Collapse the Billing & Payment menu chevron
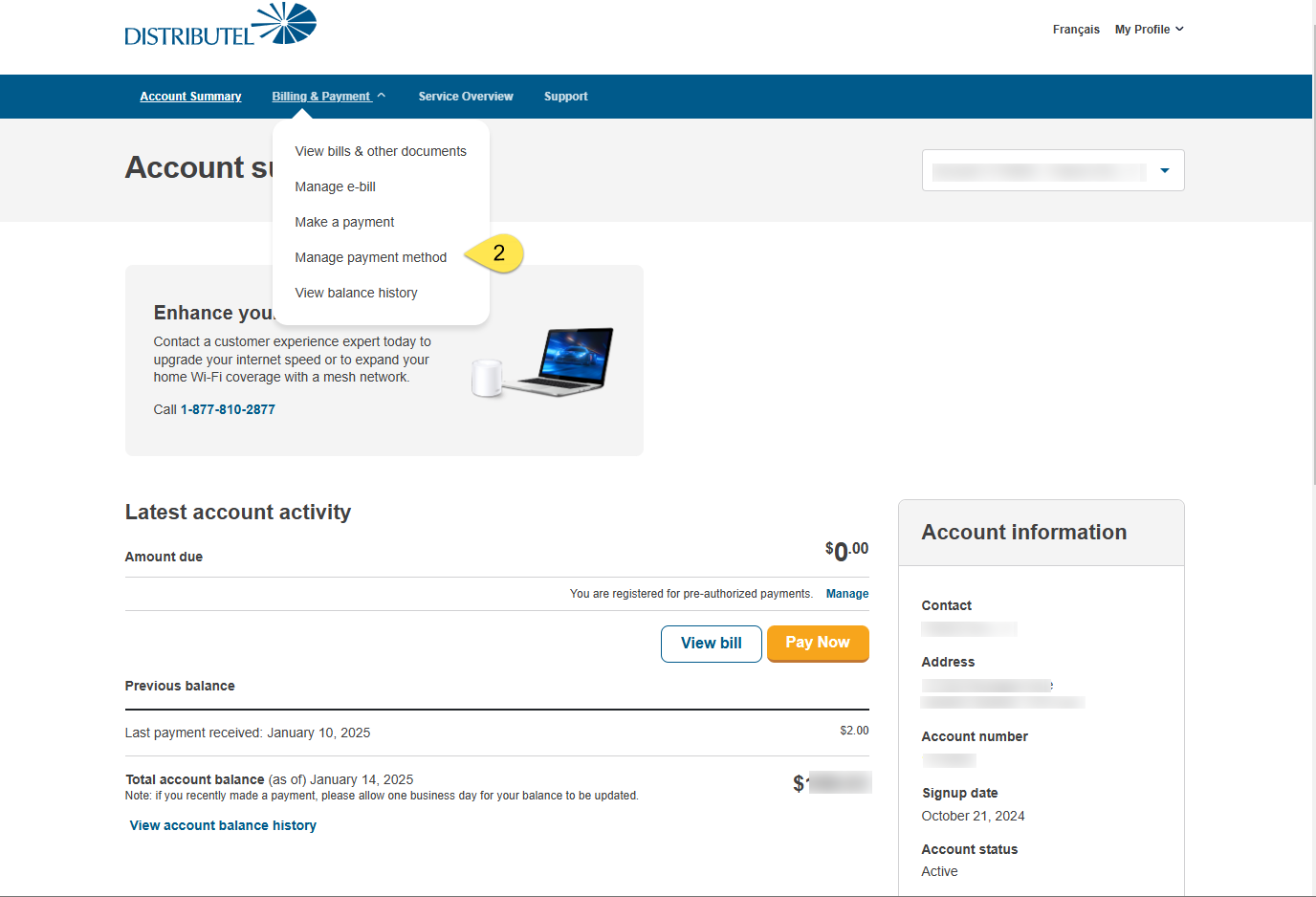Screen dimensions: 1316x897 (x=382, y=96)
